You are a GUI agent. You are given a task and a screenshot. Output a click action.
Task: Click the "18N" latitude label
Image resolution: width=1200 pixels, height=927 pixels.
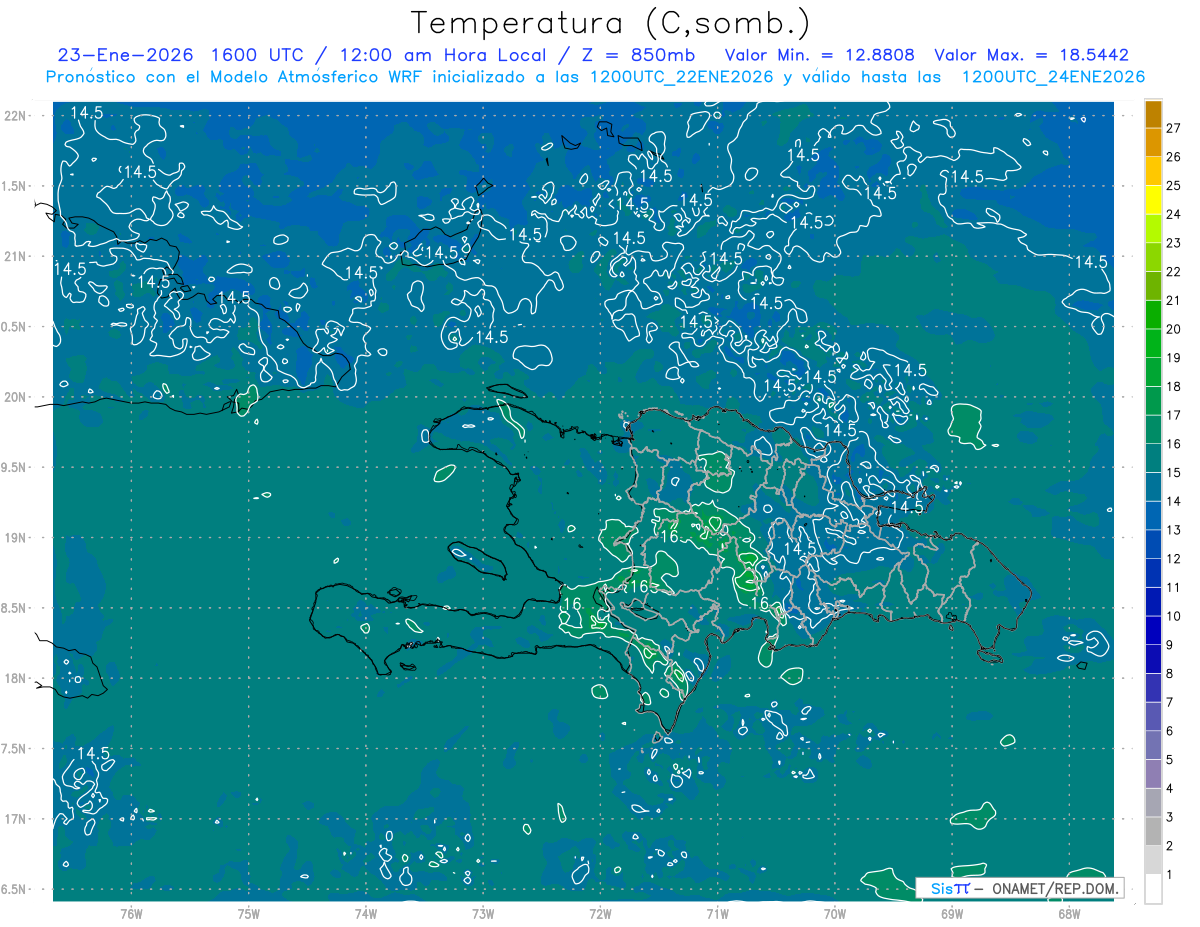[15, 679]
